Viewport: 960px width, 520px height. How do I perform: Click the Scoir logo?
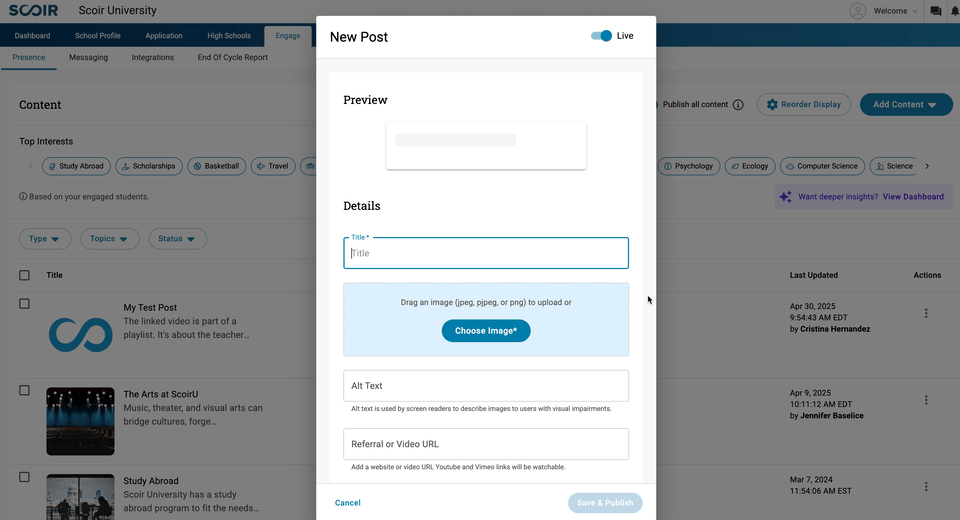tap(33, 11)
